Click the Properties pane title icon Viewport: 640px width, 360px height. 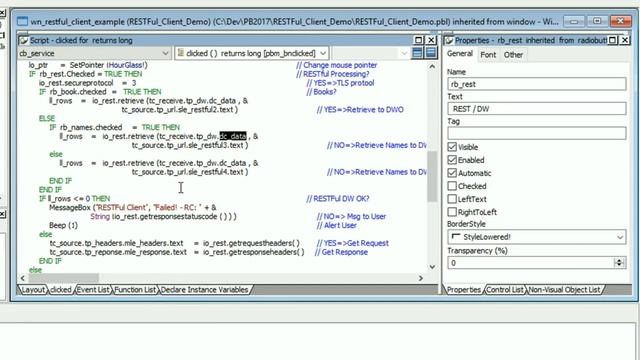click(449, 40)
